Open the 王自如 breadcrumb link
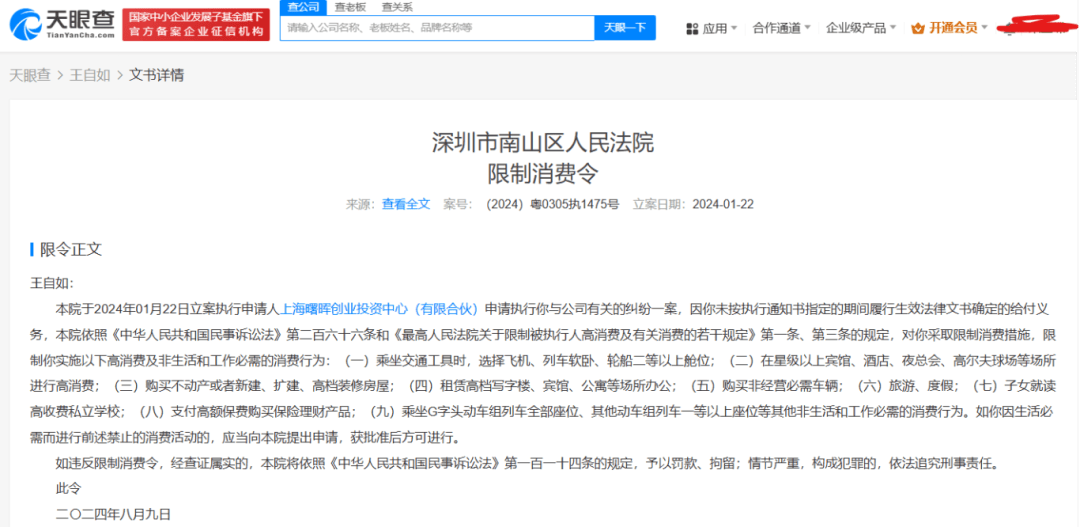This screenshot has width=1080, height=527. click(x=90, y=75)
